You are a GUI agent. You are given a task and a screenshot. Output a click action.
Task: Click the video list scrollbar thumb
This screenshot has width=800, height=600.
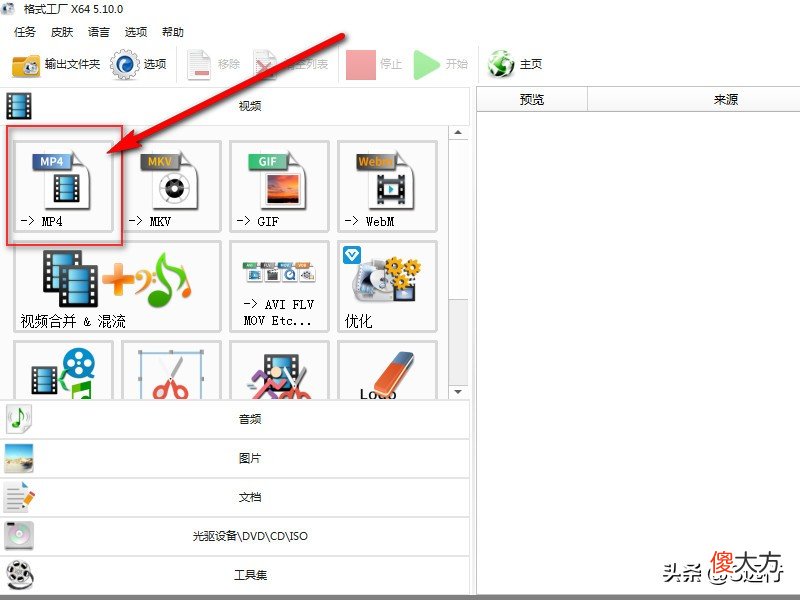coord(458,342)
